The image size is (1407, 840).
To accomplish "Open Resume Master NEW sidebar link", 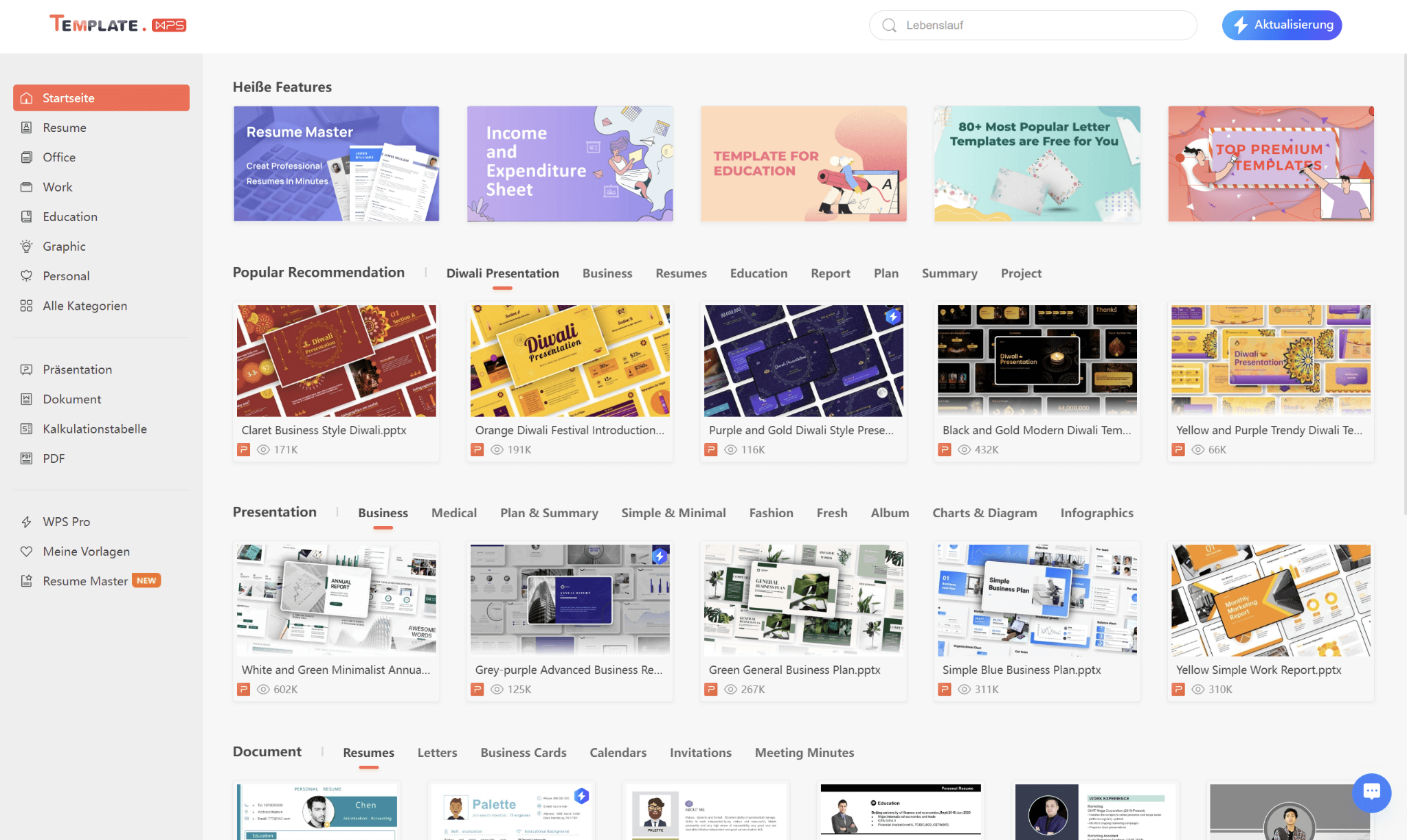I will point(85,581).
